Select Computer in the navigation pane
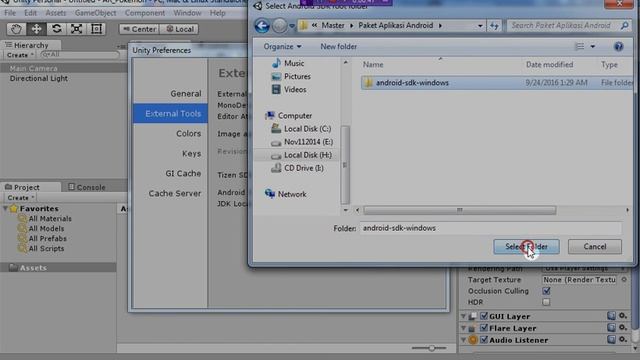 point(295,116)
